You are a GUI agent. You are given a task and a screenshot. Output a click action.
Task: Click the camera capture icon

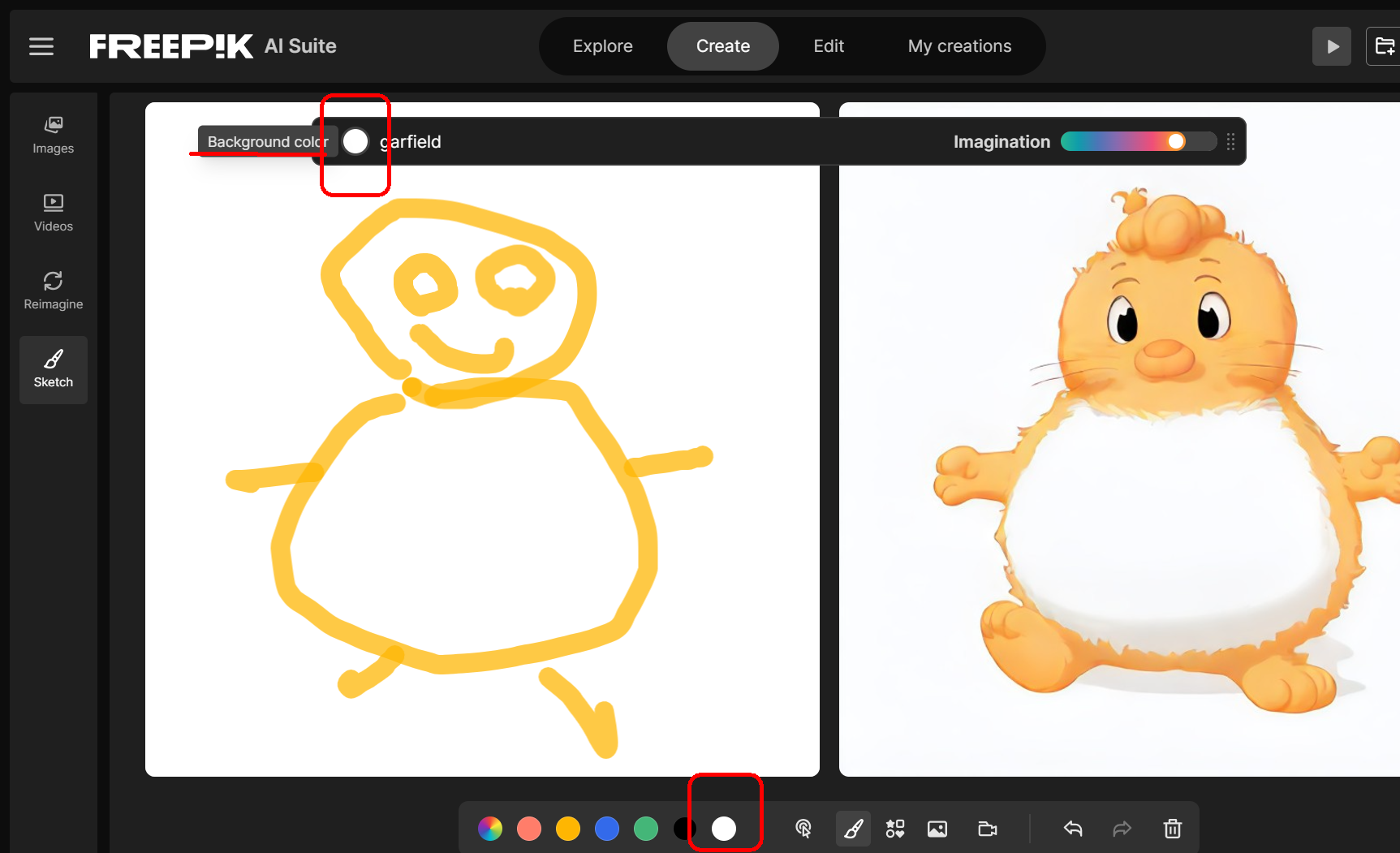click(988, 829)
